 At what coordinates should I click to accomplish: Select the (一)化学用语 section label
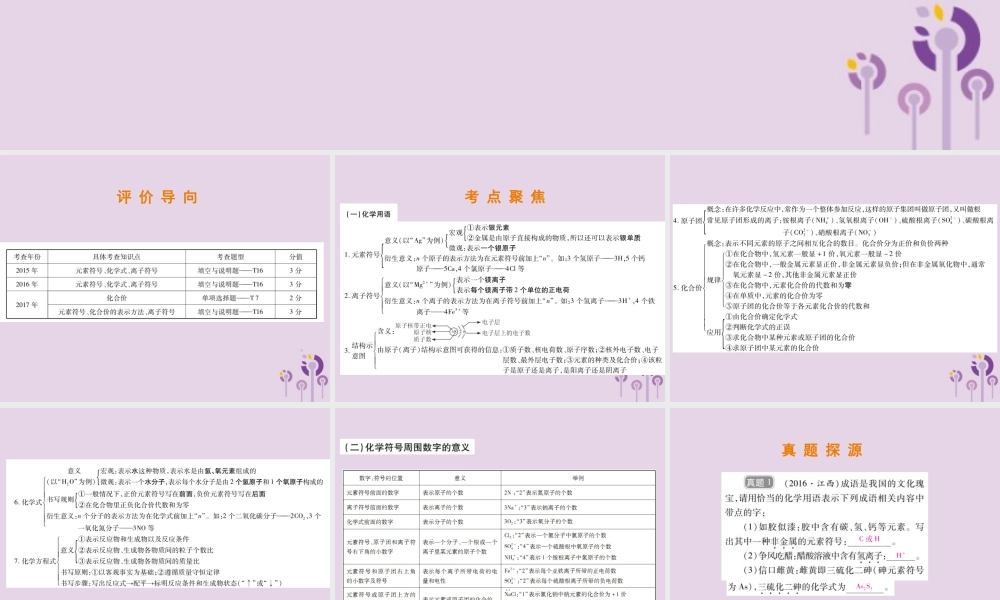pyautogui.click(x=369, y=214)
